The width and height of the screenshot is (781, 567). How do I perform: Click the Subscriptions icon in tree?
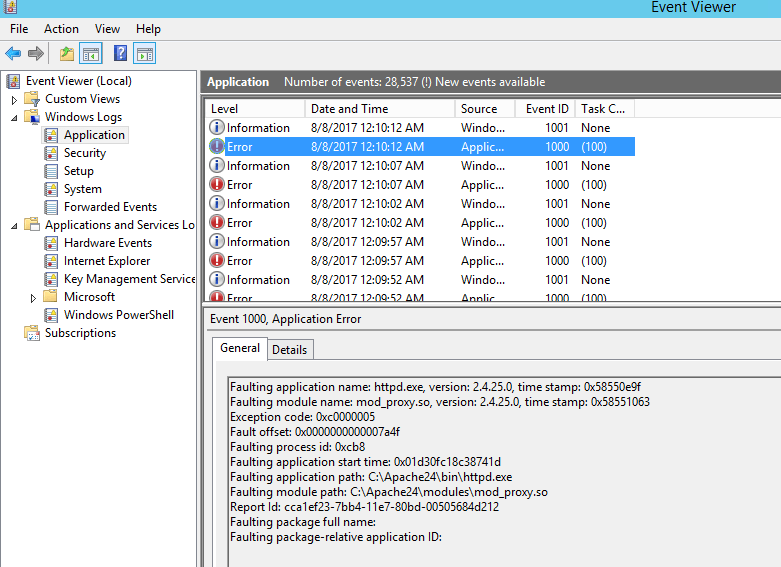[x=33, y=333]
